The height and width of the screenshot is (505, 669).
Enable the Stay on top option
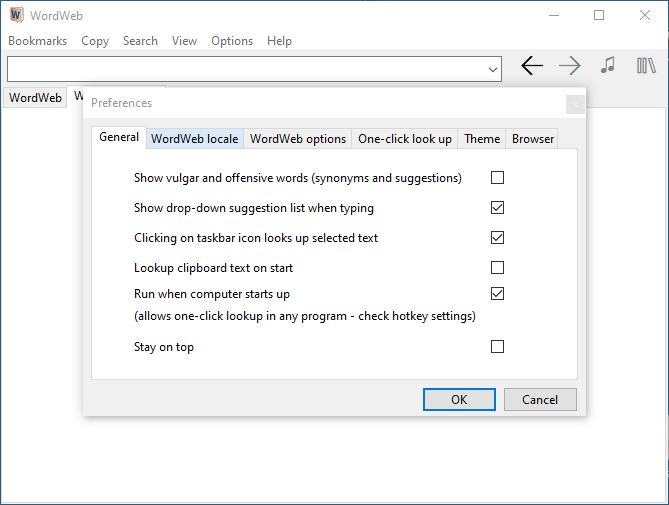pyautogui.click(x=497, y=346)
